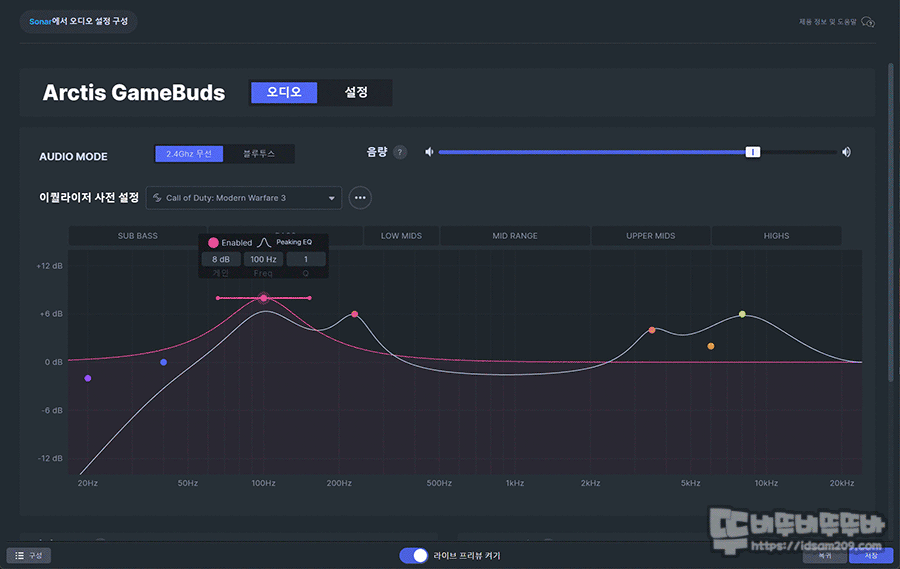The width and height of the screenshot is (900, 569).
Task: Select the green EQ point near 8kHz
Action: pos(742,314)
